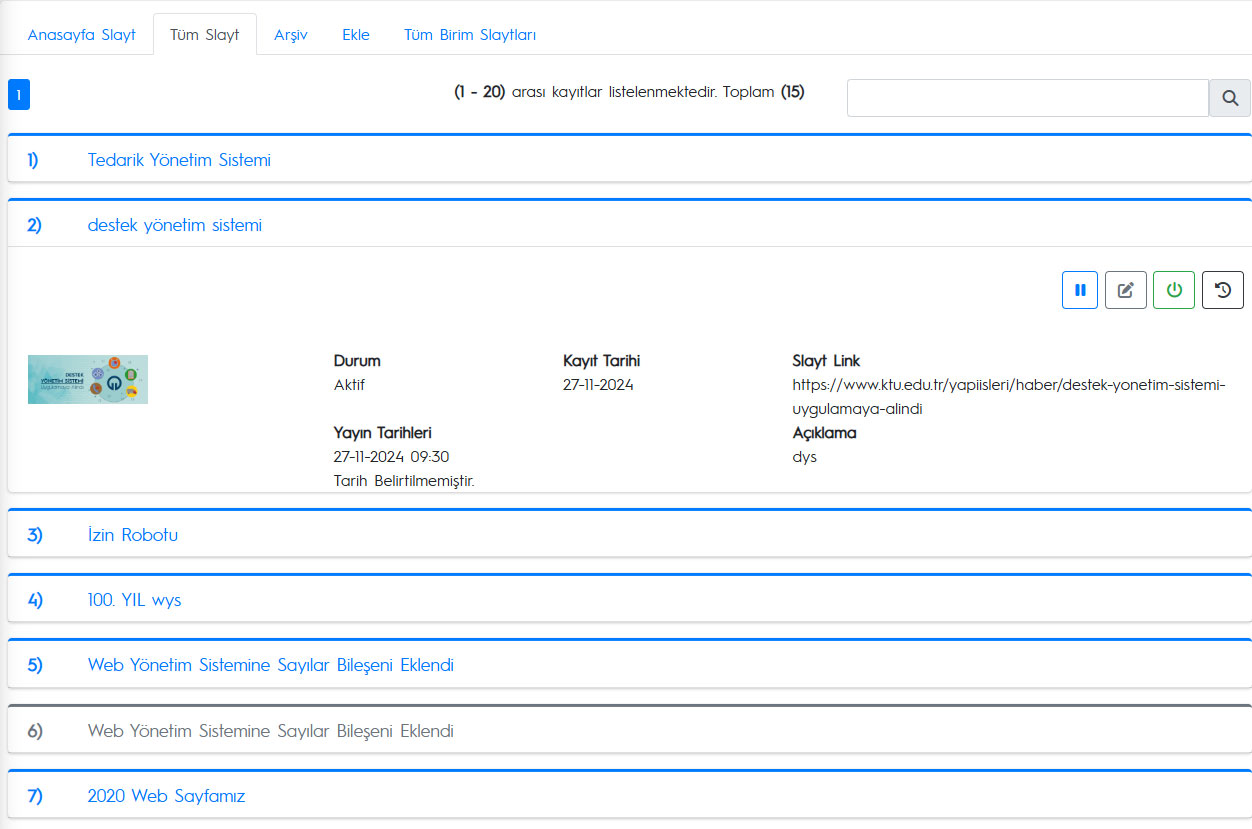Click publish date 27-11-2024 09:30
Screen dimensions: 1252x829
(x=391, y=456)
